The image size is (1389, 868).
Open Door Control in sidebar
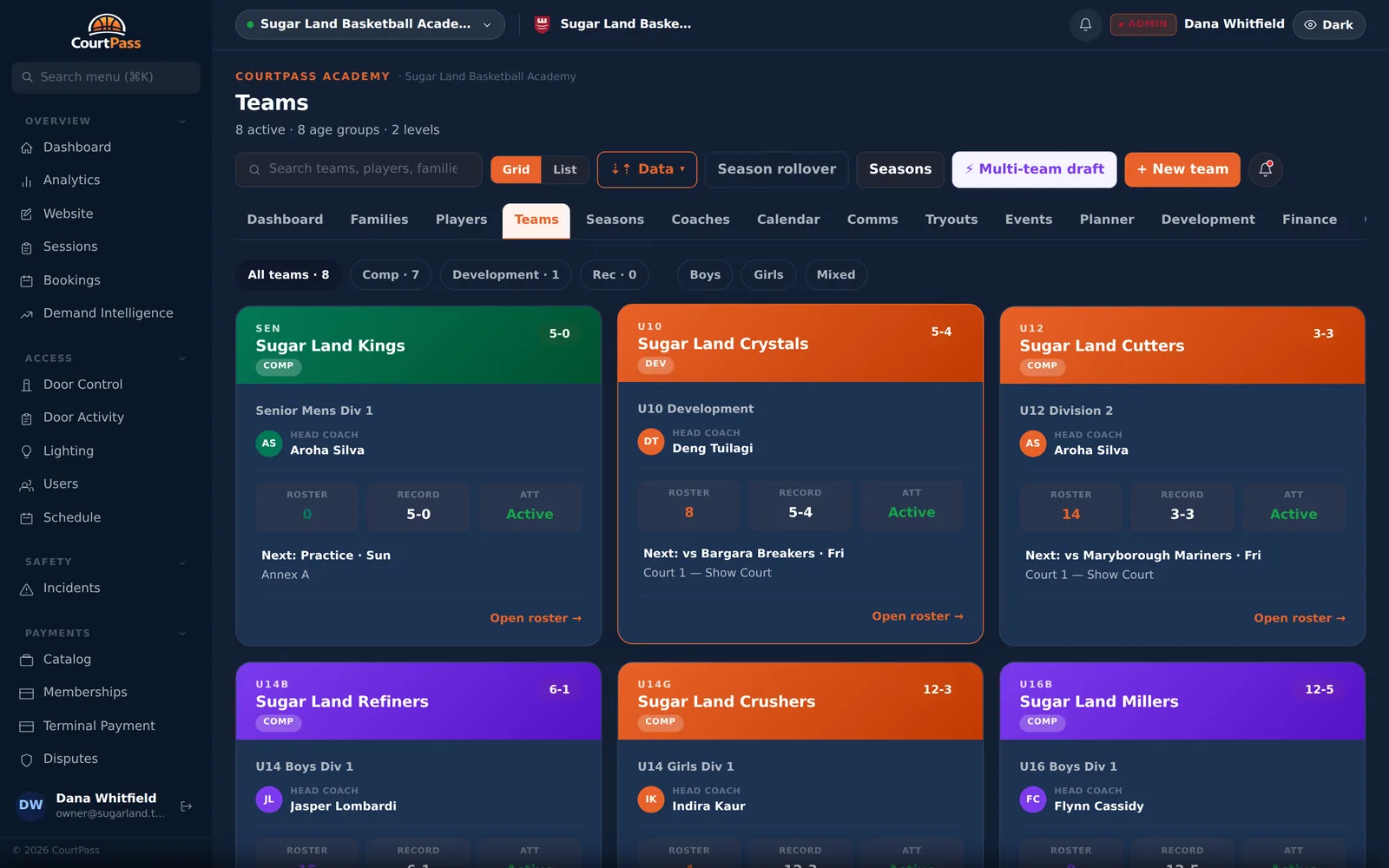tap(82, 385)
